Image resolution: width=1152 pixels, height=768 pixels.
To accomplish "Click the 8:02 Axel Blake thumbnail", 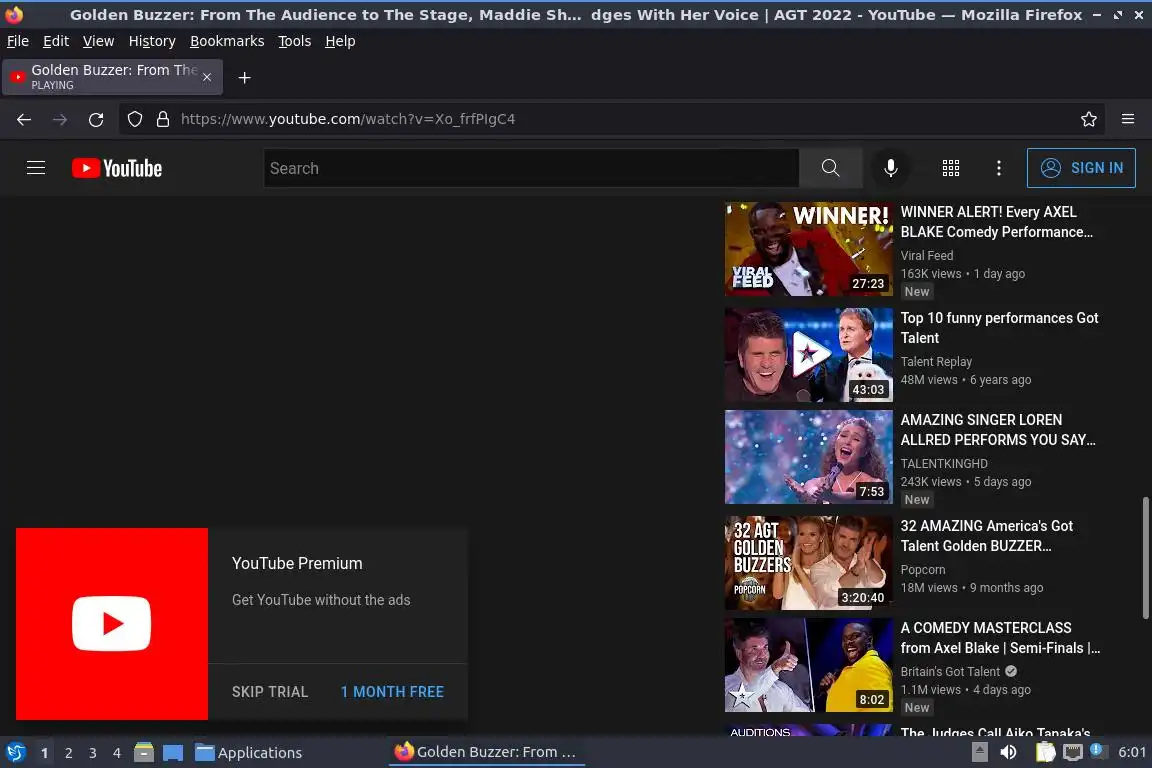I will (809, 665).
